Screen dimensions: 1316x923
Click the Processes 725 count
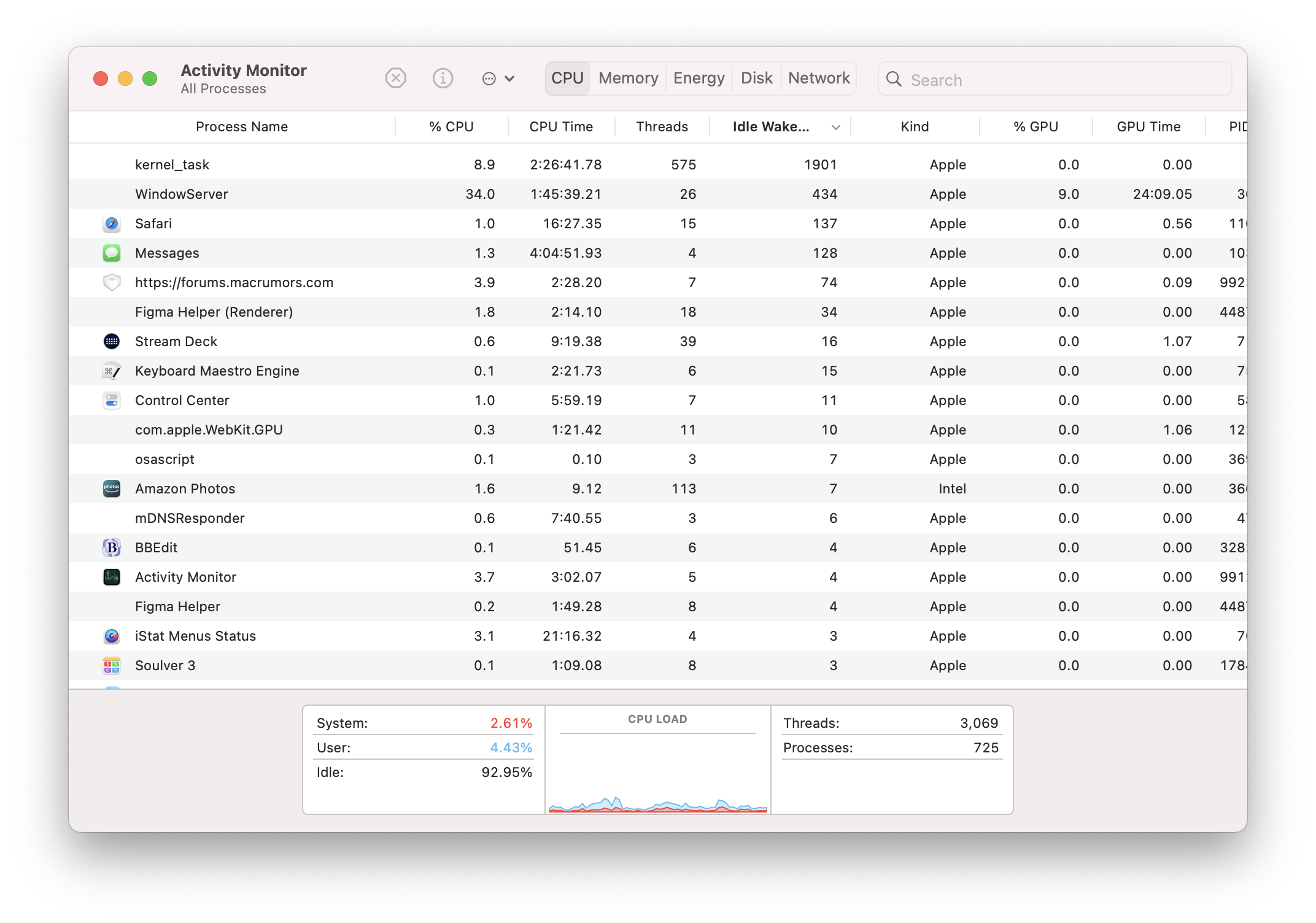point(986,747)
